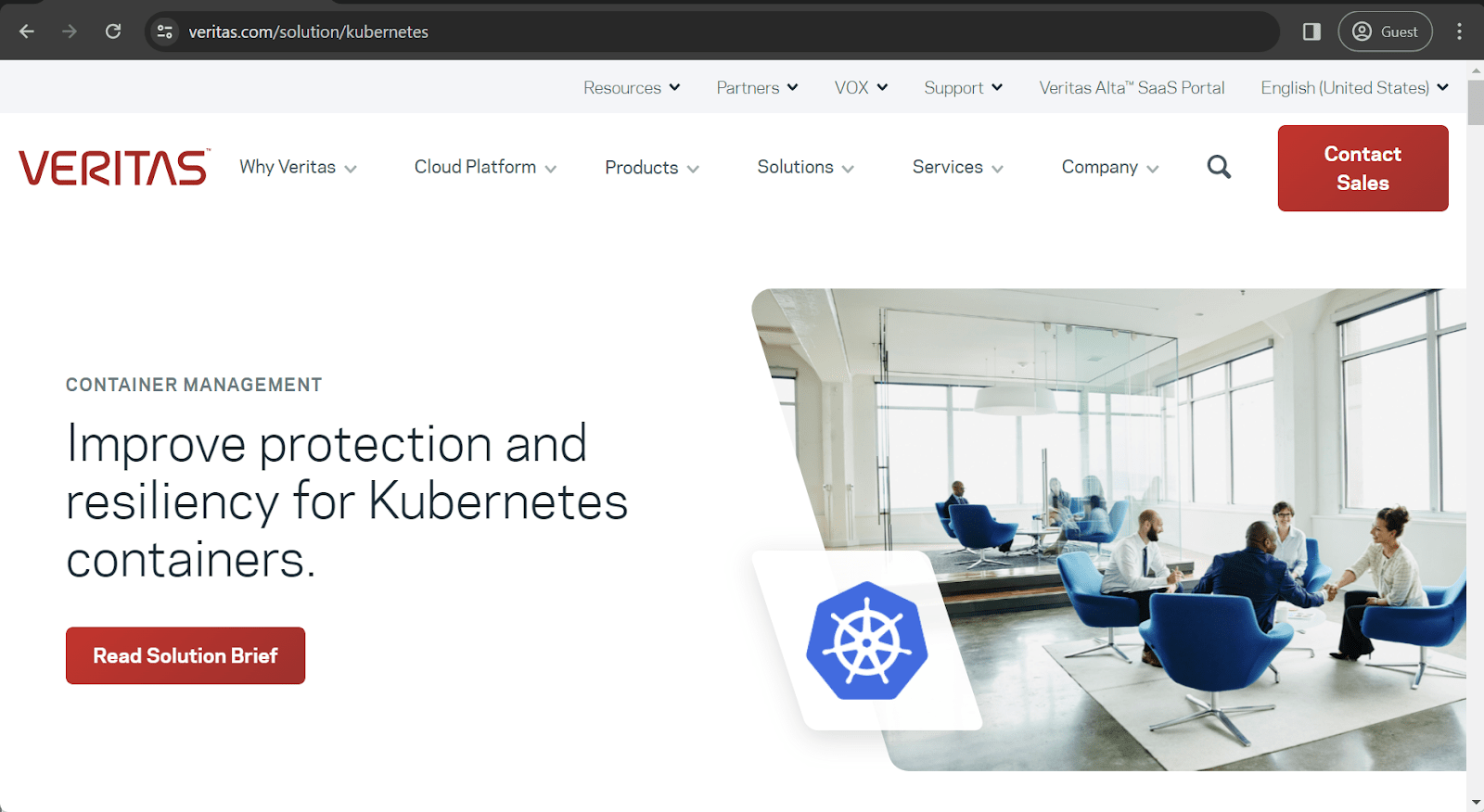
Task: Open the Services menu
Action: point(957,167)
